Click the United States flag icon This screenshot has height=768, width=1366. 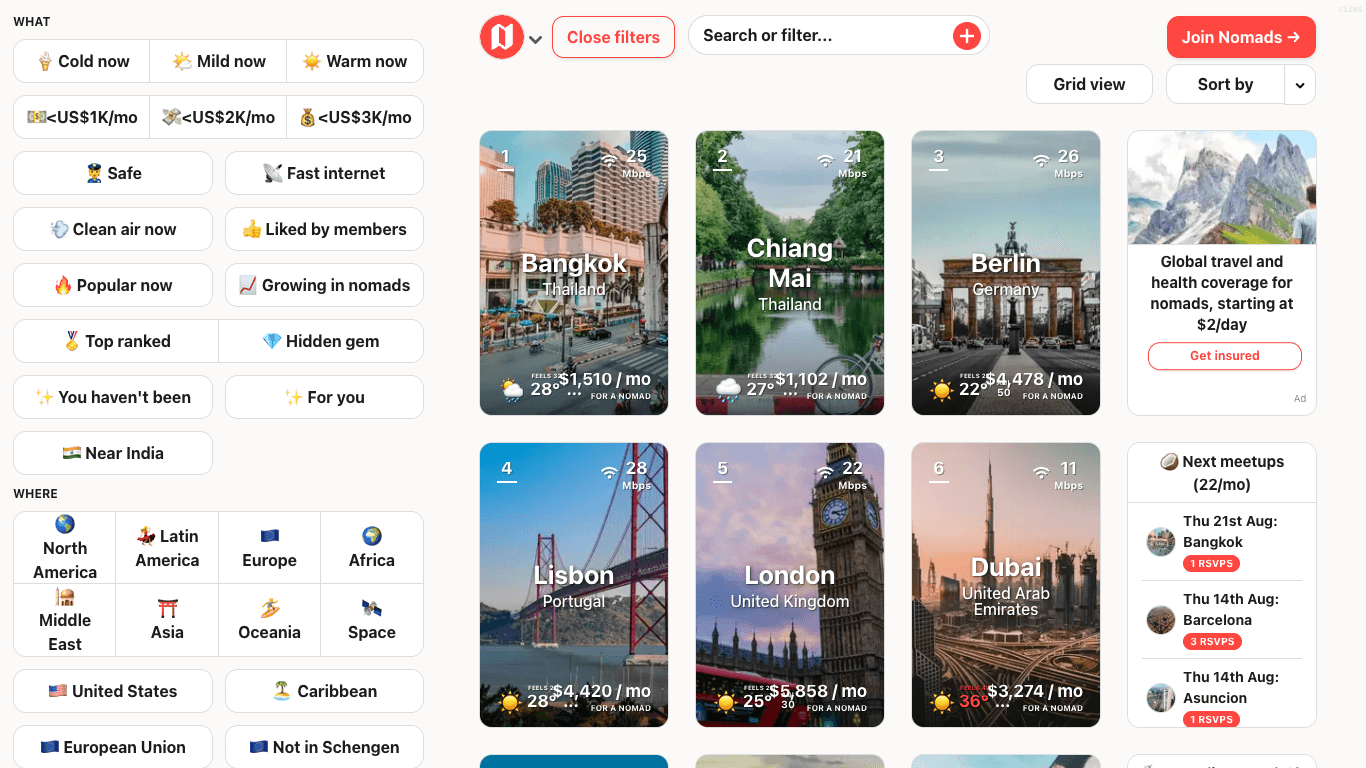pos(58,690)
